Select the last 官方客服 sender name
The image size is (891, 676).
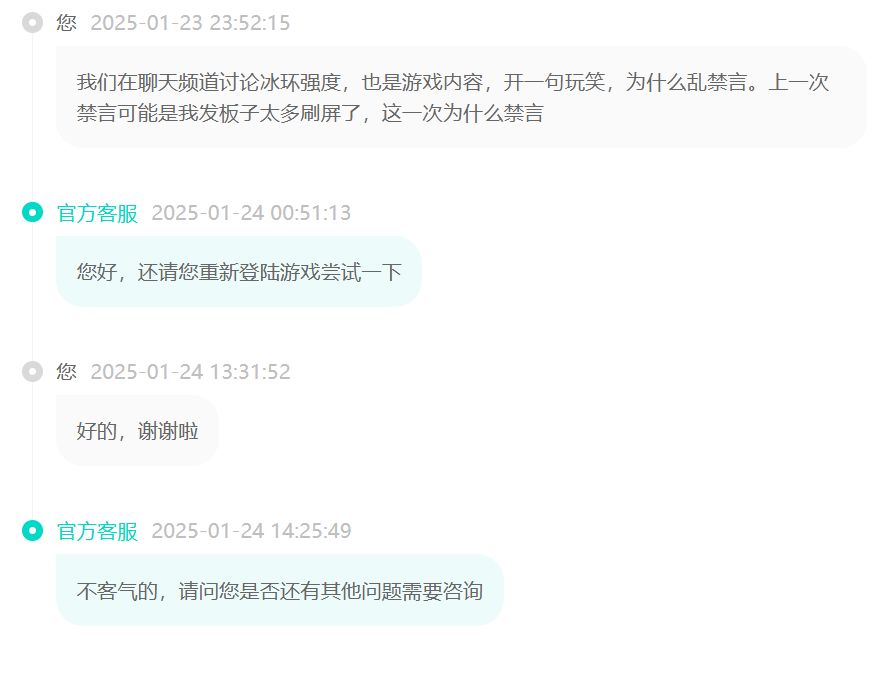pyautogui.click(x=97, y=531)
